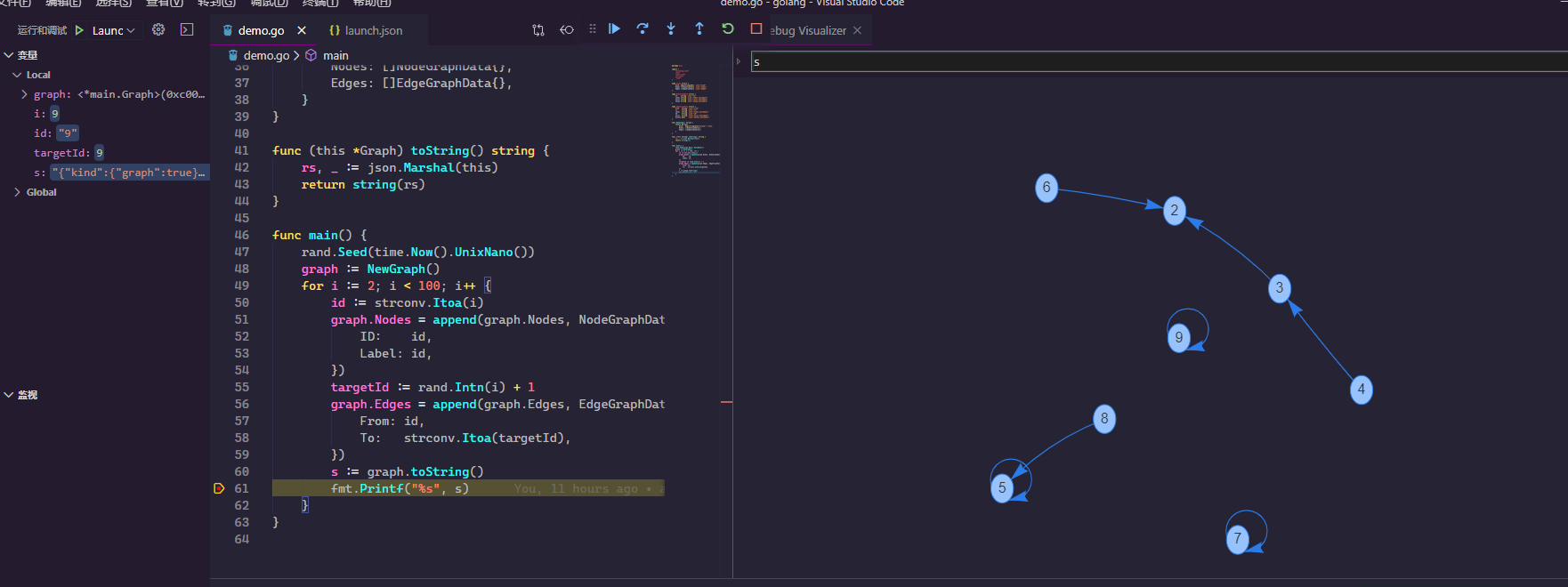Expand the graph variable entry
1568x587 pixels.
(x=24, y=94)
